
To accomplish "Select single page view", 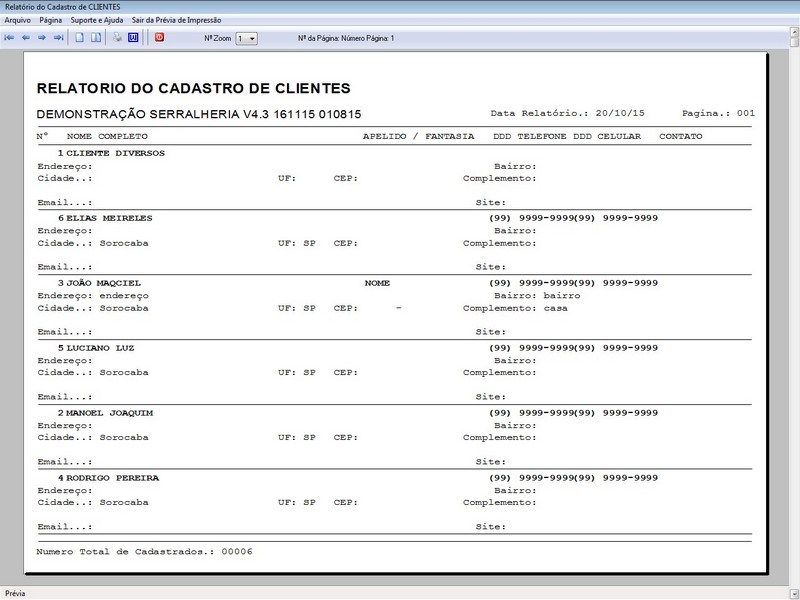I will click(80, 38).
